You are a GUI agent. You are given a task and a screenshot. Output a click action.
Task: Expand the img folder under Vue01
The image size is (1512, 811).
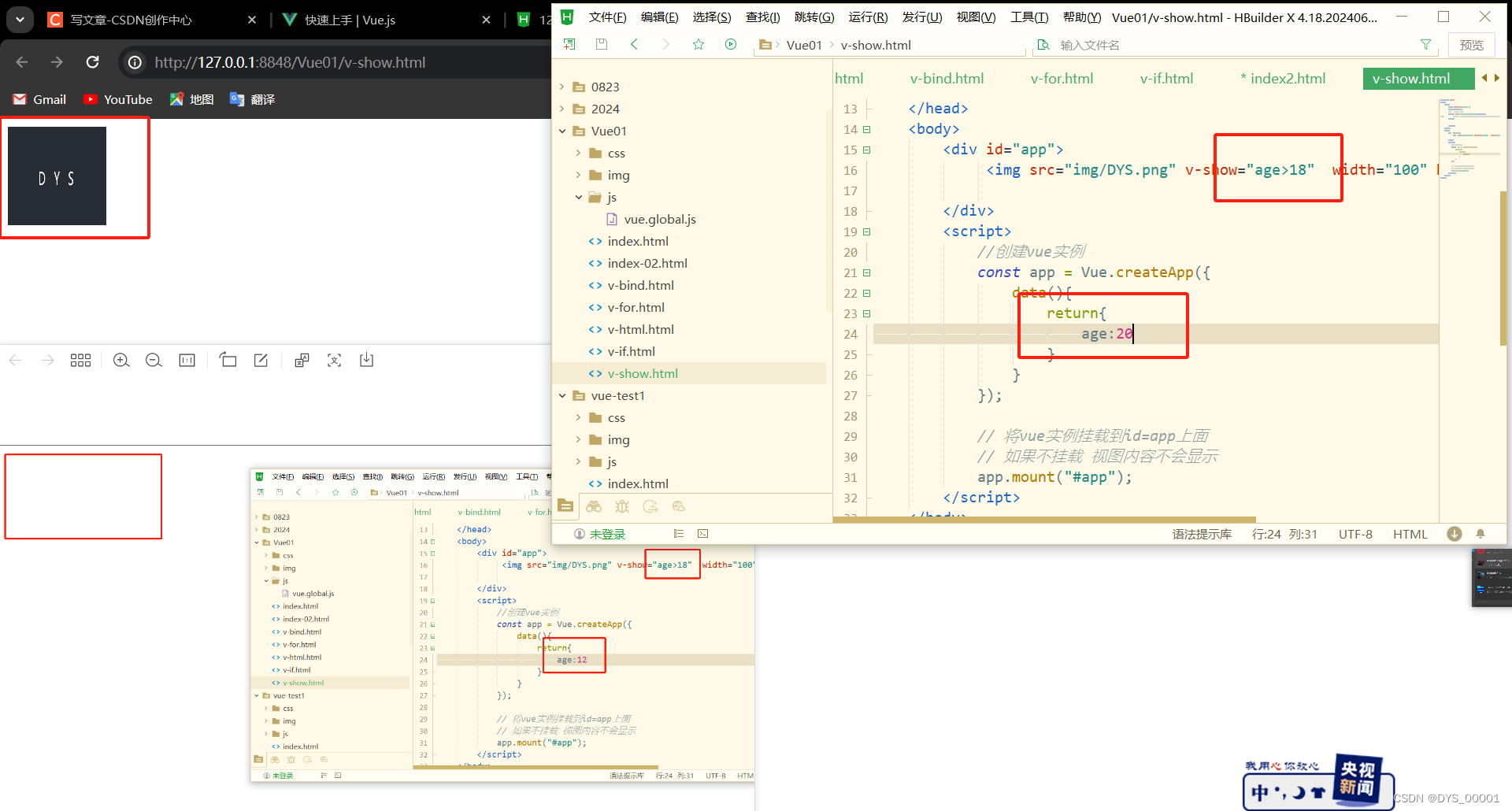click(x=579, y=175)
